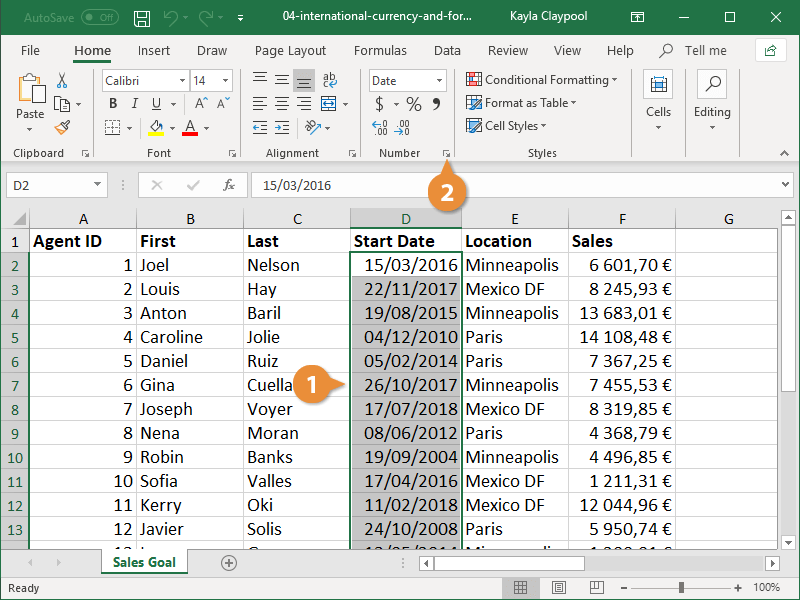The image size is (800, 600).
Task: Toggle Top Align
Action: coord(260,79)
